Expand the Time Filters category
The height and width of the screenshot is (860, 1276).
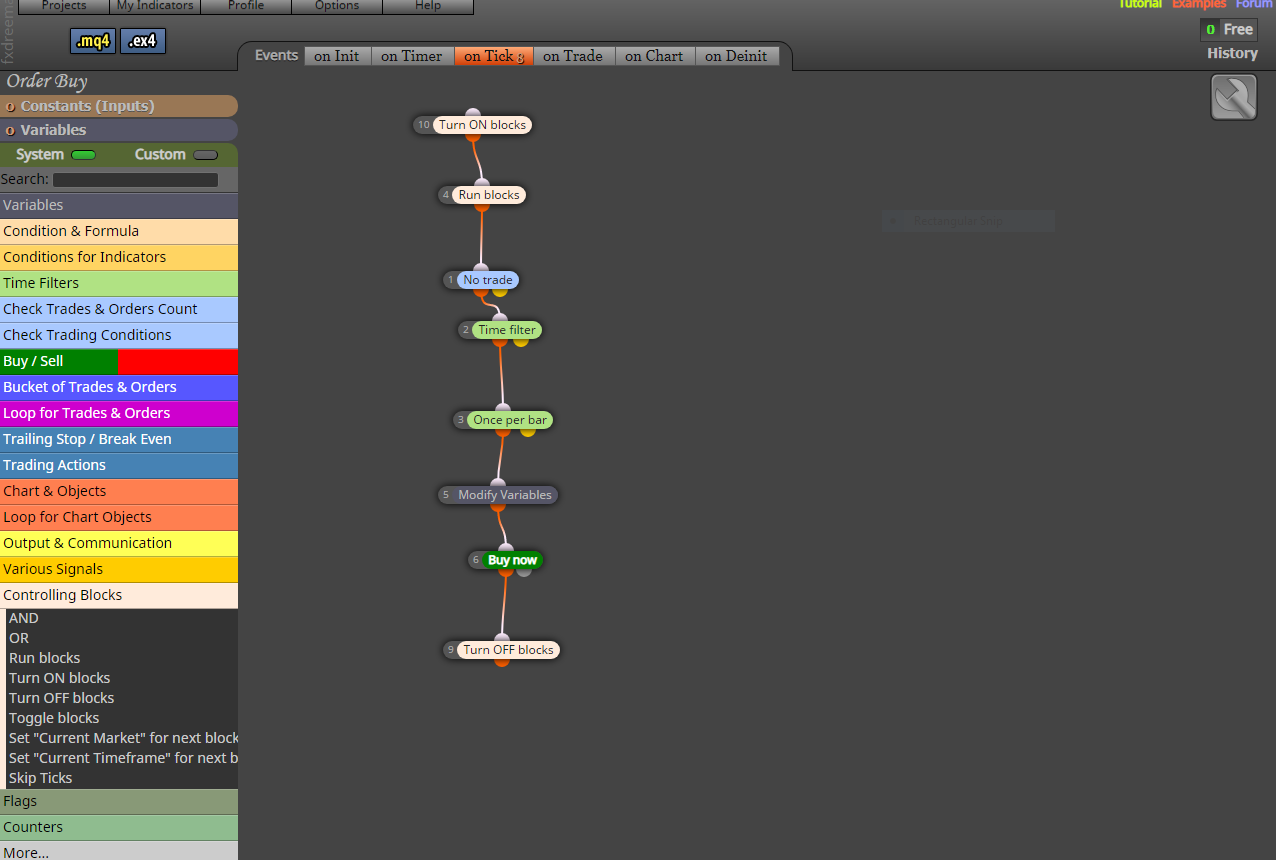tap(119, 283)
